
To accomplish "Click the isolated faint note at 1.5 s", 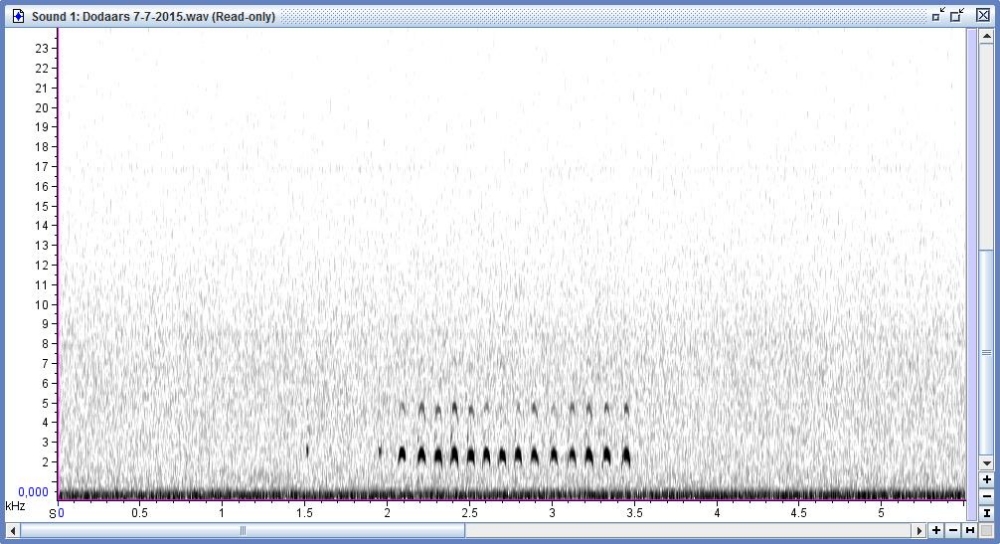I will [307, 451].
